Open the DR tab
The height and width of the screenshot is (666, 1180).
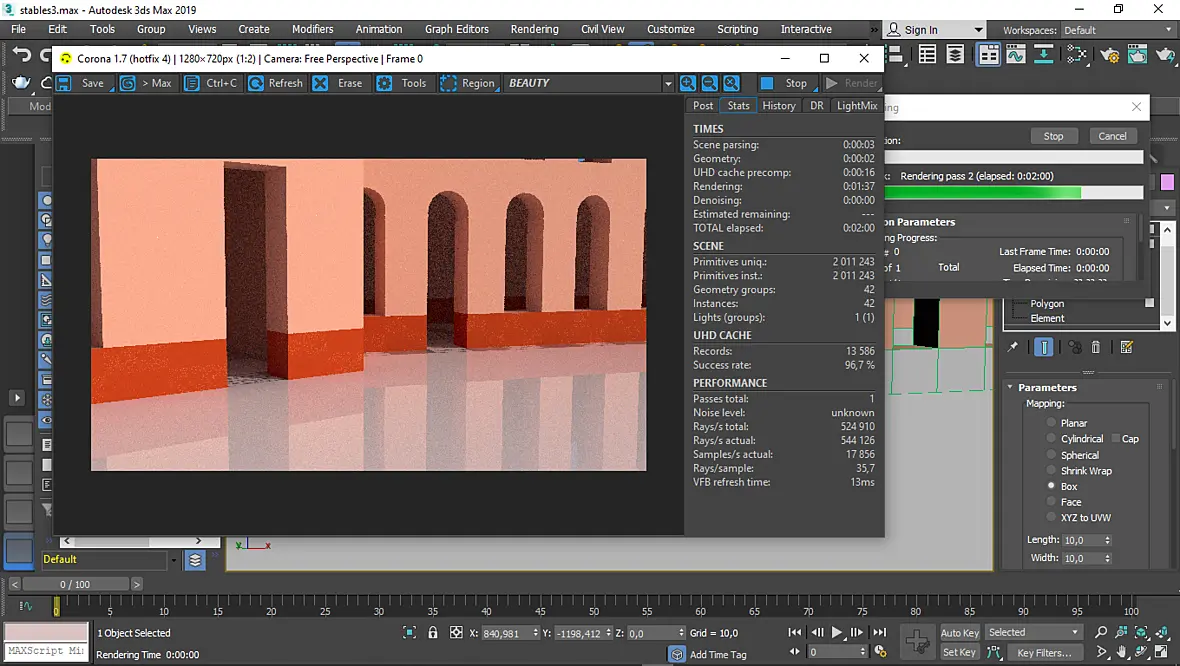(817, 105)
